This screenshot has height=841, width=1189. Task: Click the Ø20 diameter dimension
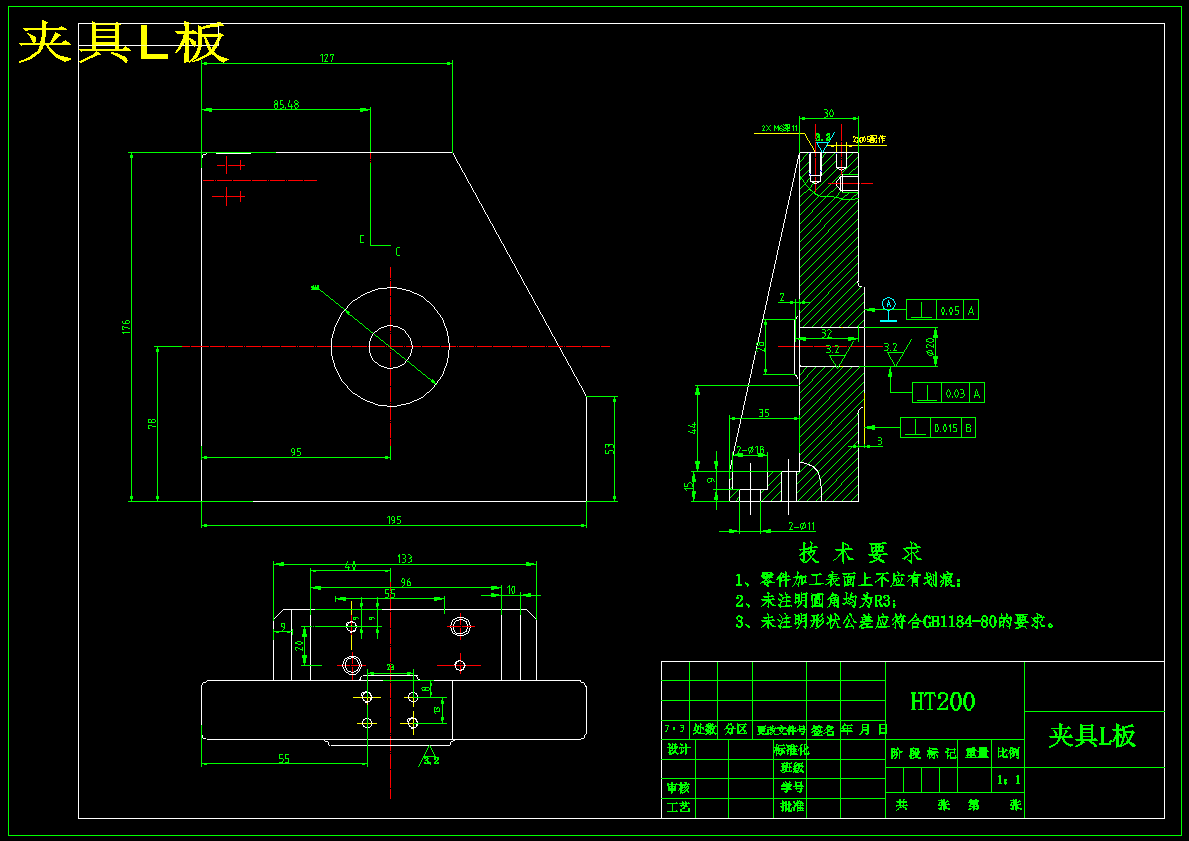click(x=930, y=348)
